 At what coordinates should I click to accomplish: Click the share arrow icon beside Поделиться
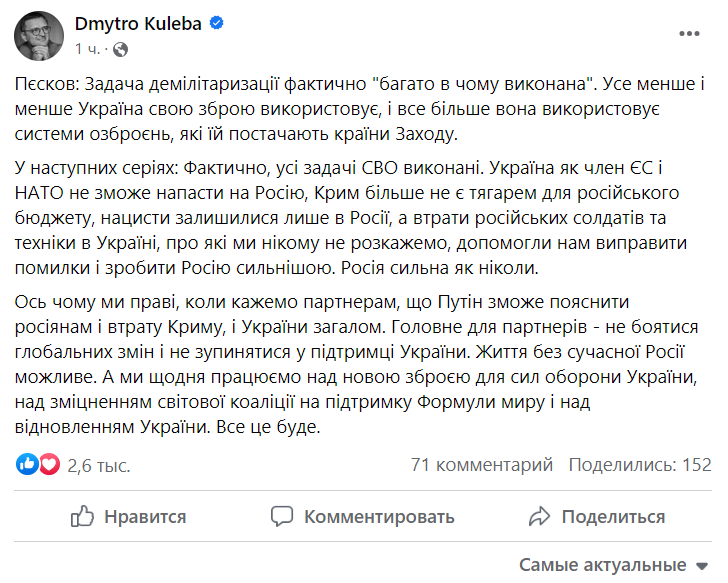pos(540,516)
